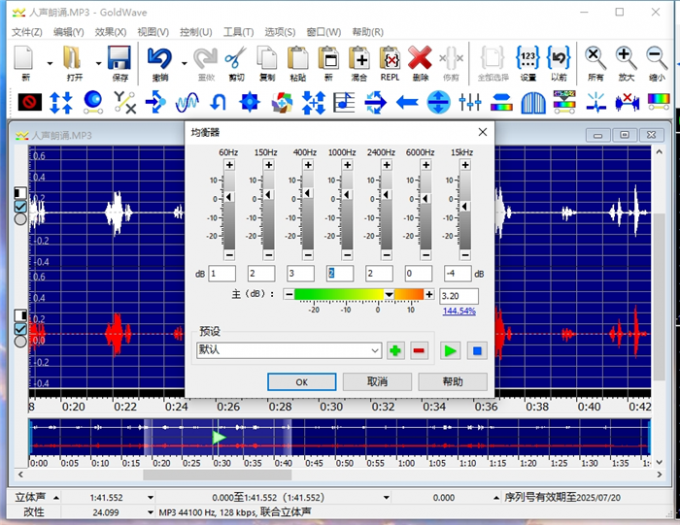The width and height of the screenshot is (680, 525).
Task: Select the radio circle under left channel checkbox
Action: click(20, 219)
